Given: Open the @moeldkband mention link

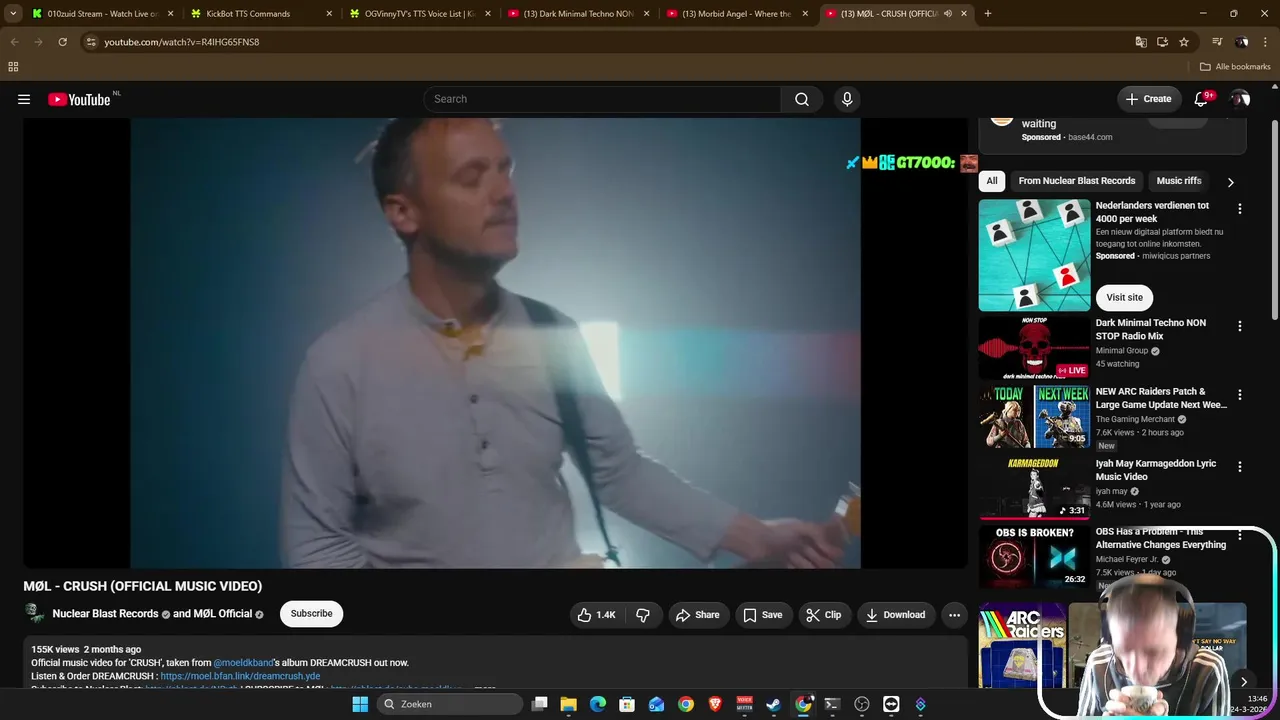Looking at the screenshot, I should click(244, 663).
